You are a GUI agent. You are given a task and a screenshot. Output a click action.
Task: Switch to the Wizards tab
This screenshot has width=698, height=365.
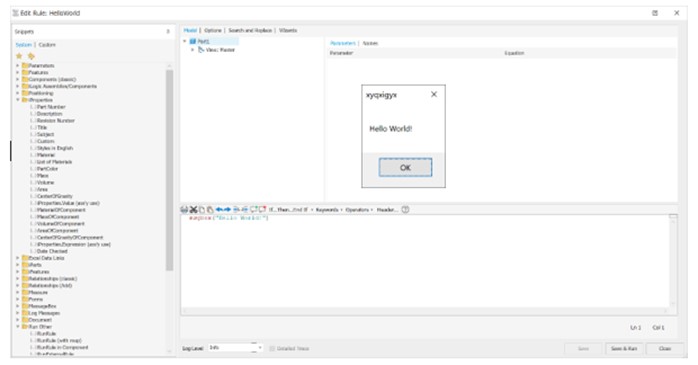pyautogui.click(x=288, y=30)
